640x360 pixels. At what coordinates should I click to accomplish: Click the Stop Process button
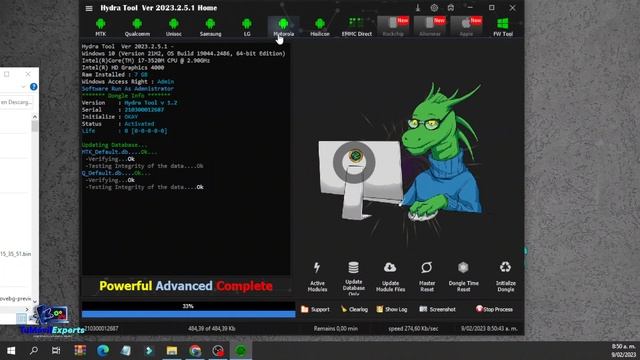pos(494,309)
